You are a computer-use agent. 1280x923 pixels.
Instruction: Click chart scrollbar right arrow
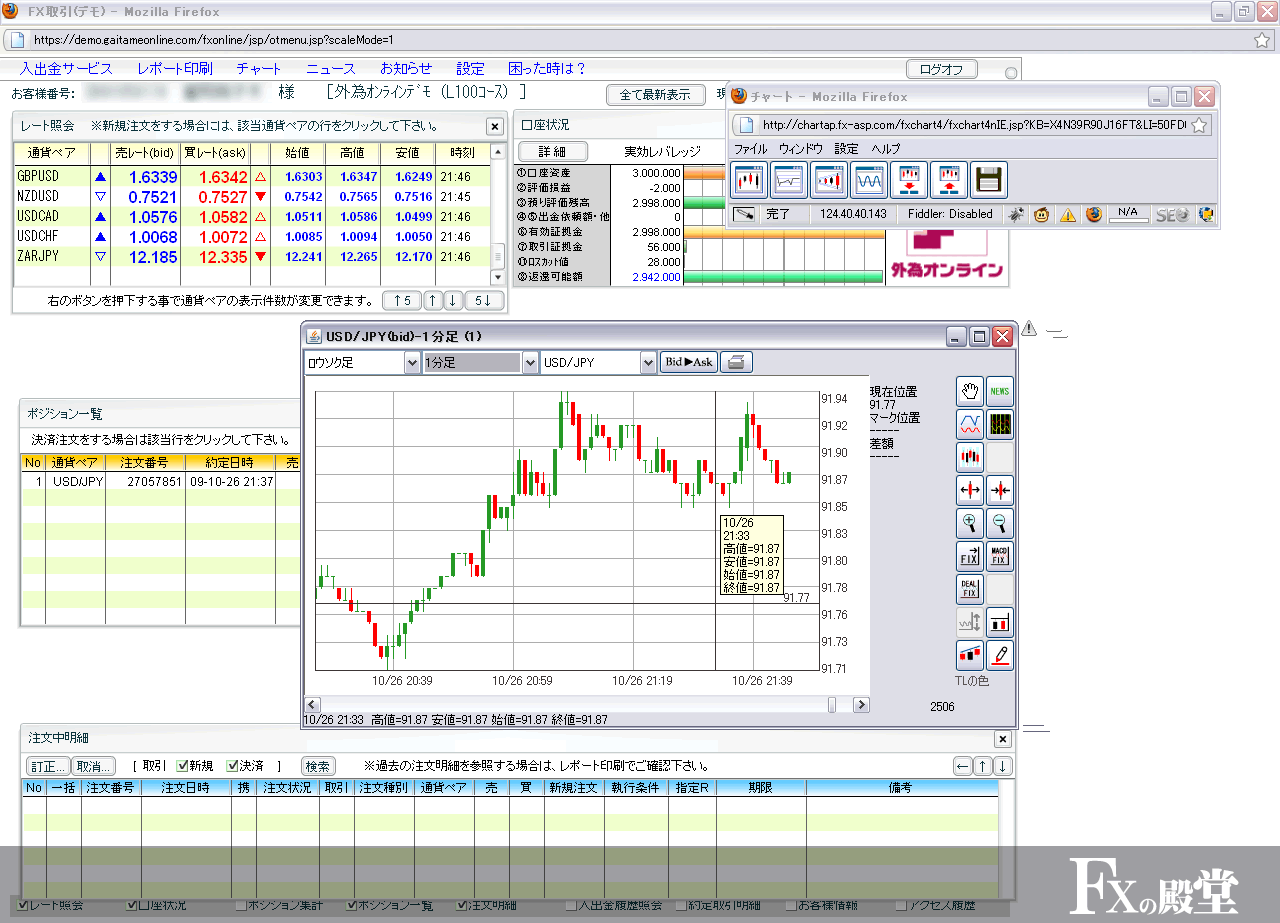pos(861,705)
